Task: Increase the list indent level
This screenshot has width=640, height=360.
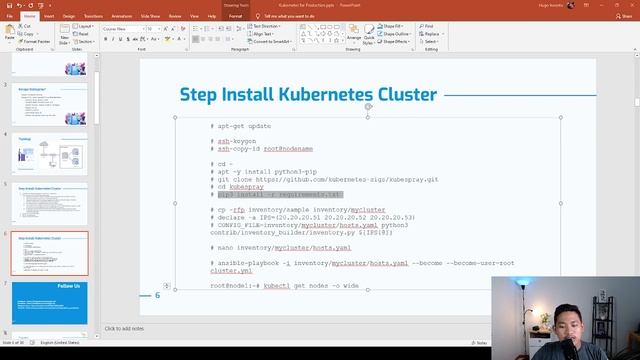Action: [x=228, y=29]
